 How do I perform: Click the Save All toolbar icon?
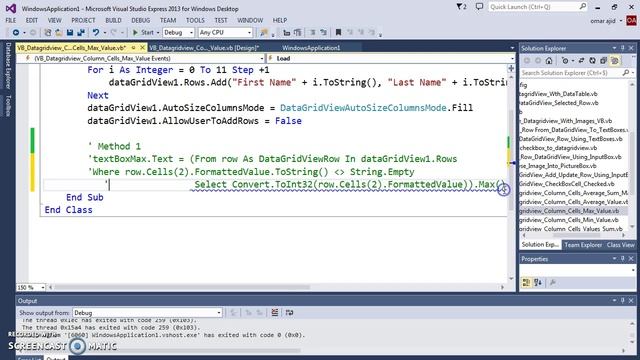coord(81,32)
